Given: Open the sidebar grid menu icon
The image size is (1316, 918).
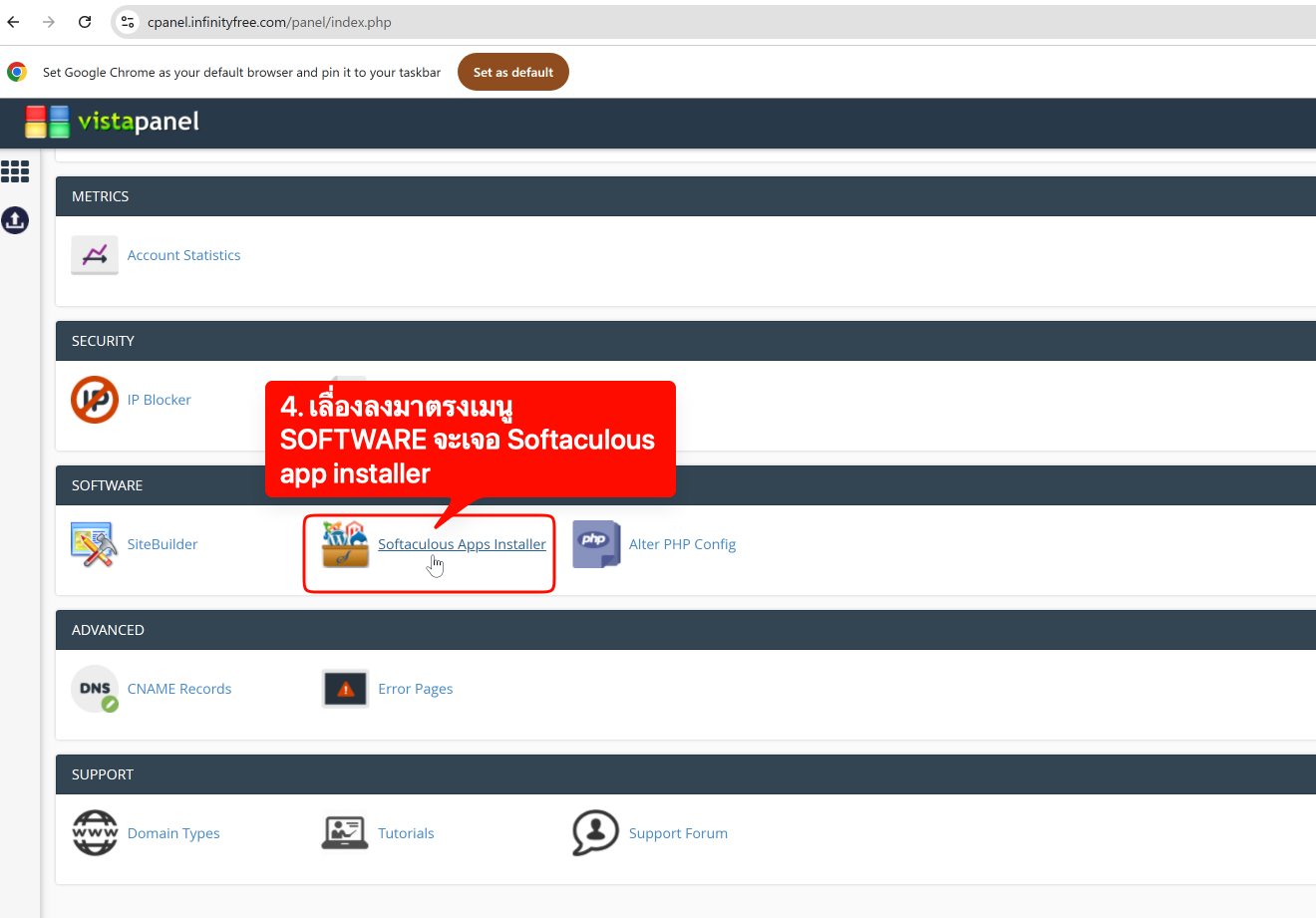Looking at the screenshot, I should tap(15, 171).
